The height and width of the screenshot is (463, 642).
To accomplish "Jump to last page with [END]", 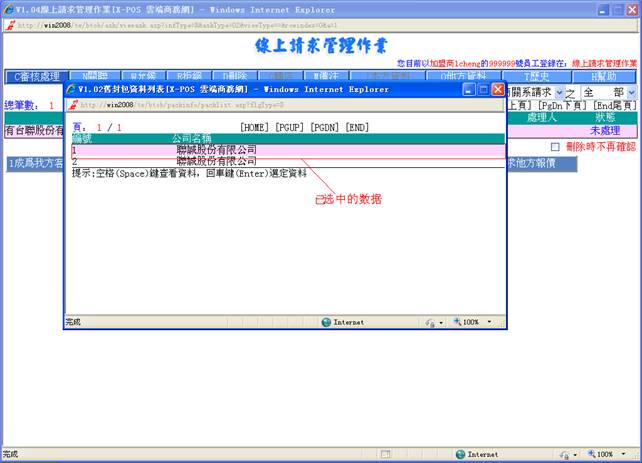I will pyautogui.click(x=357, y=127).
